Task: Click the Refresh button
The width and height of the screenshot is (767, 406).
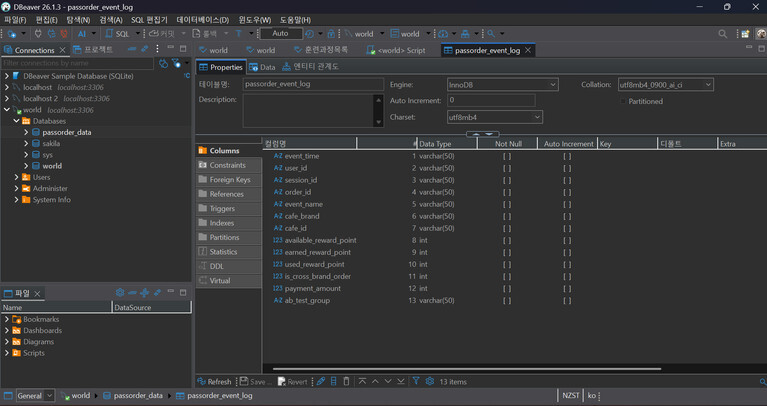Action: click(214, 382)
